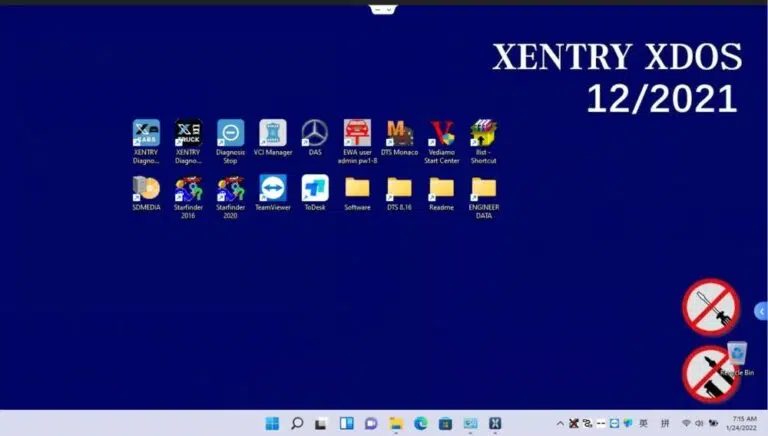Open XENTRY Diagnosis Cars shortcut
This screenshot has width=768, height=436.
click(146, 133)
